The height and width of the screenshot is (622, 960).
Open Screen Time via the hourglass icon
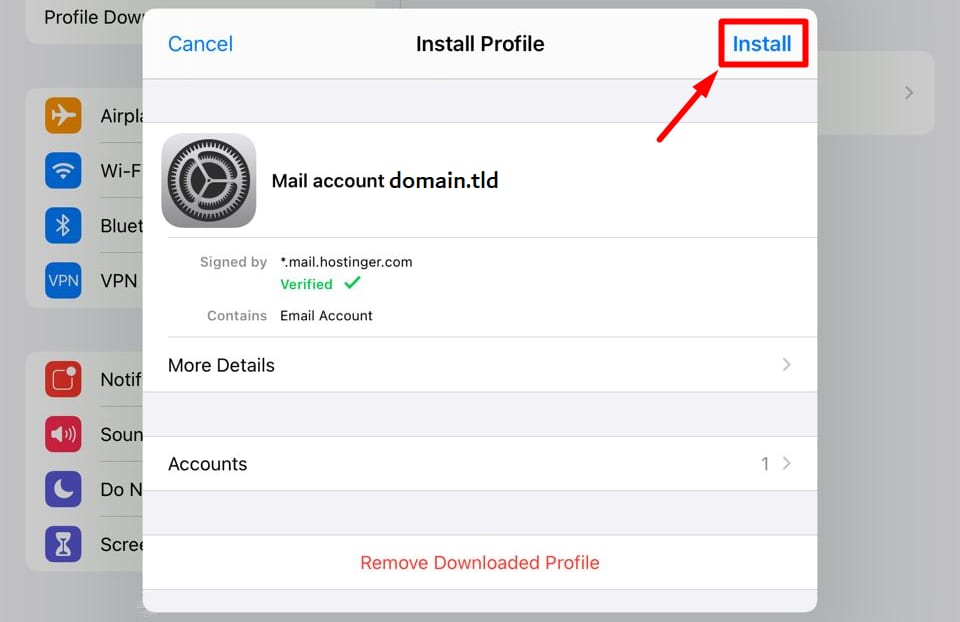63,544
